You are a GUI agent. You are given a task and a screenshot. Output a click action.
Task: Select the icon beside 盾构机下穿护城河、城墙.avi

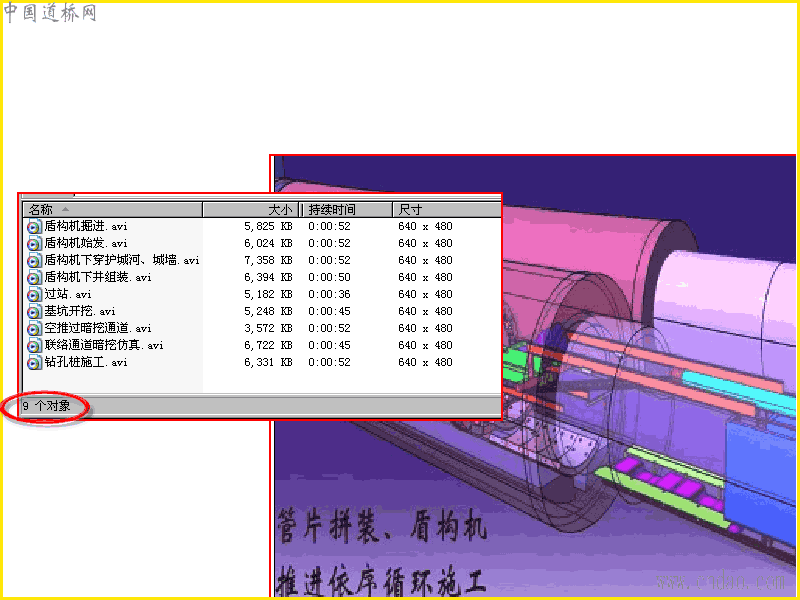click(34, 261)
